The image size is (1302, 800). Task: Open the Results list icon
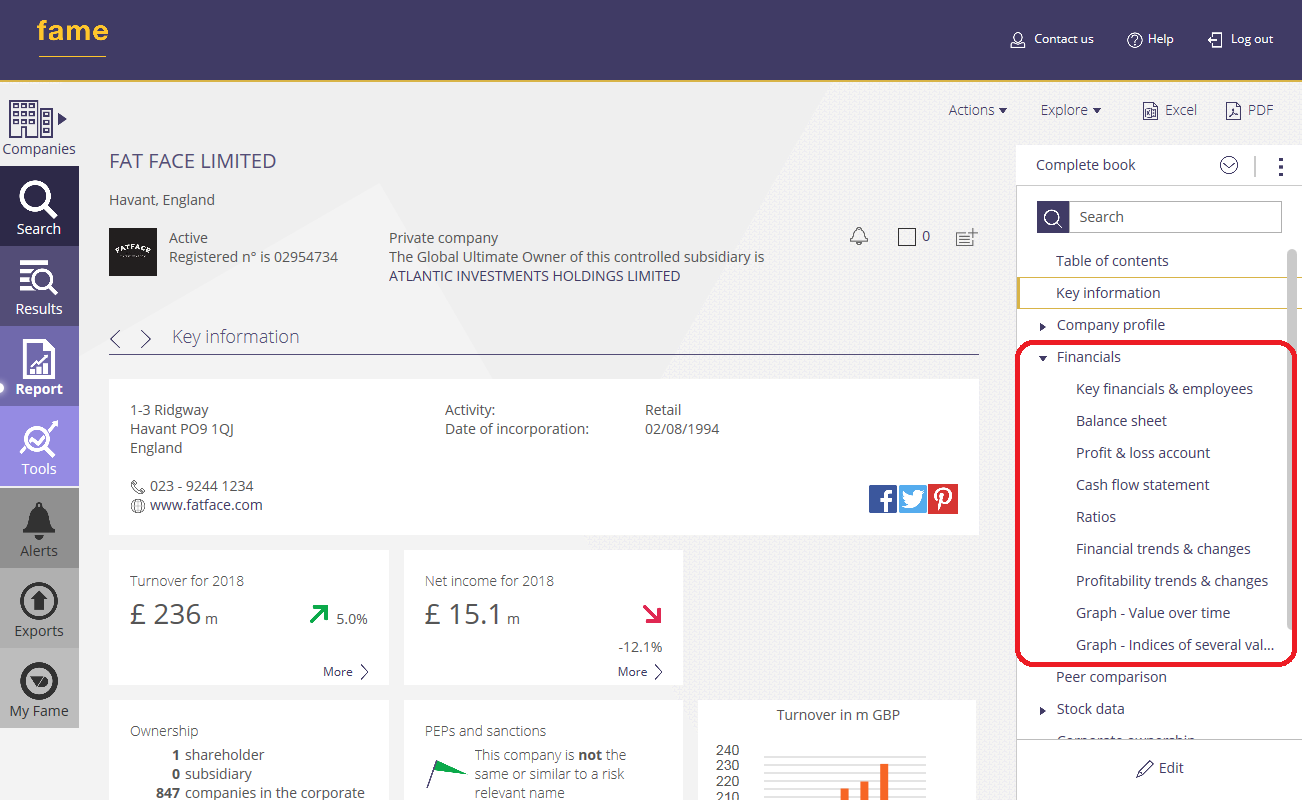(39, 287)
